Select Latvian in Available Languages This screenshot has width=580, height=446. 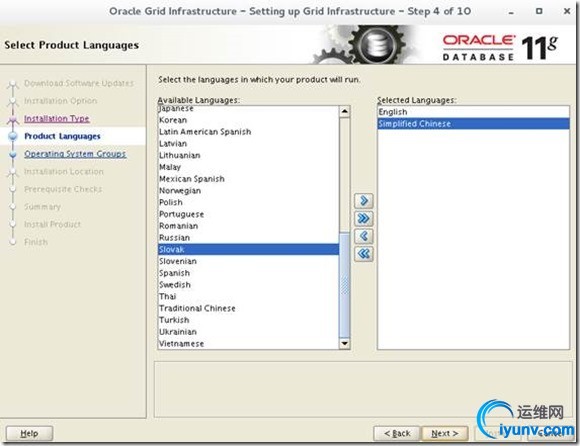coord(248,144)
